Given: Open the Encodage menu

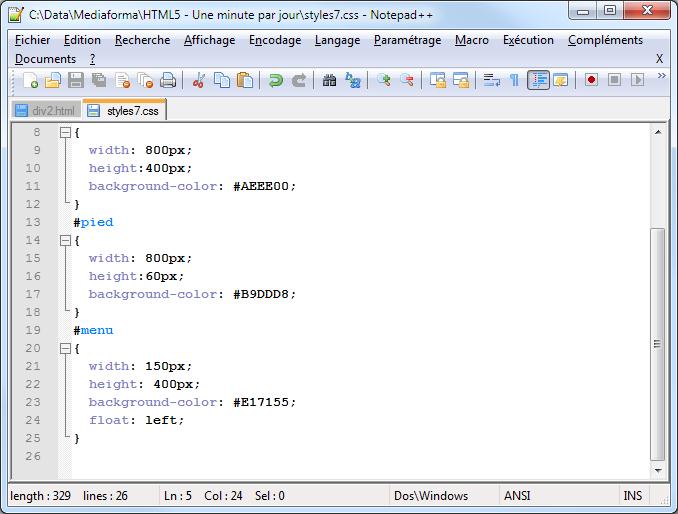Looking at the screenshot, I should pyautogui.click(x=274, y=40).
